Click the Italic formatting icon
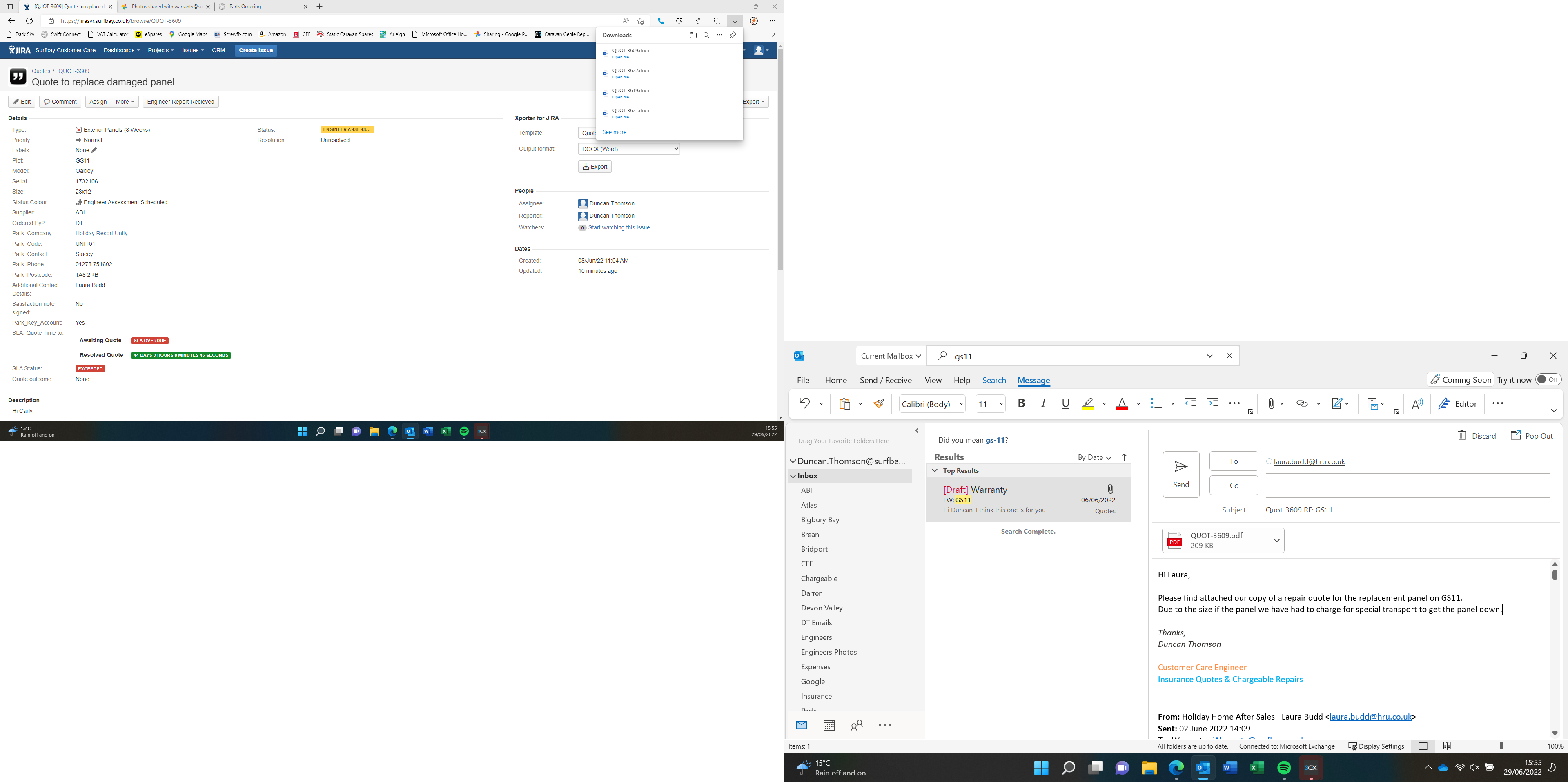 [x=1043, y=403]
